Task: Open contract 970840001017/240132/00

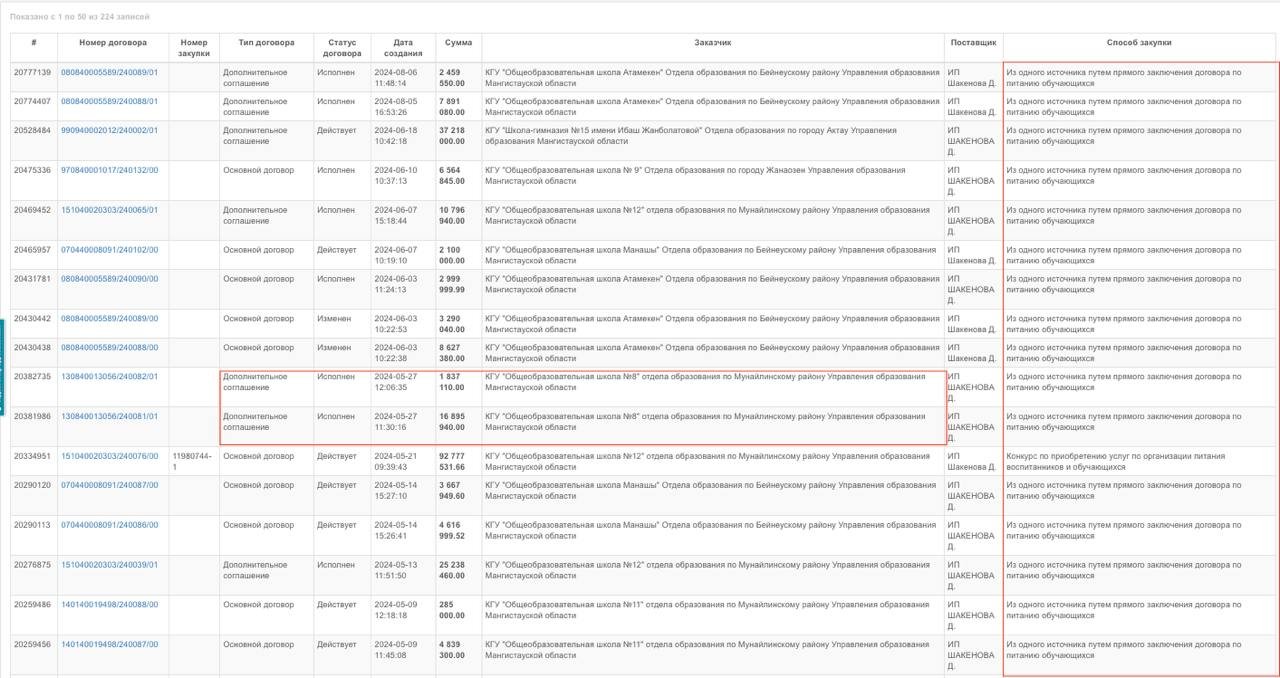Action: (x=109, y=170)
